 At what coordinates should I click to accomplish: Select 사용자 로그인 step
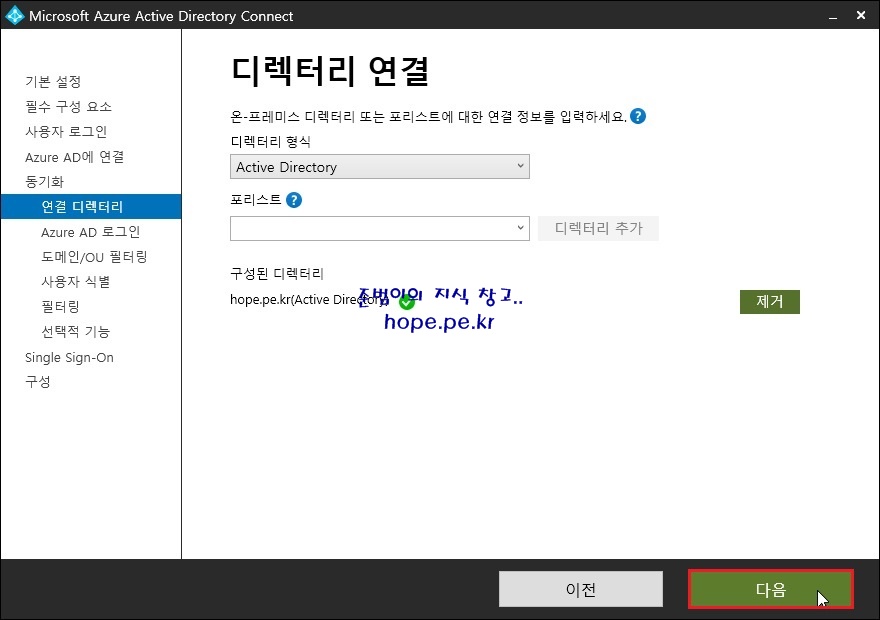(x=66, y=132)
